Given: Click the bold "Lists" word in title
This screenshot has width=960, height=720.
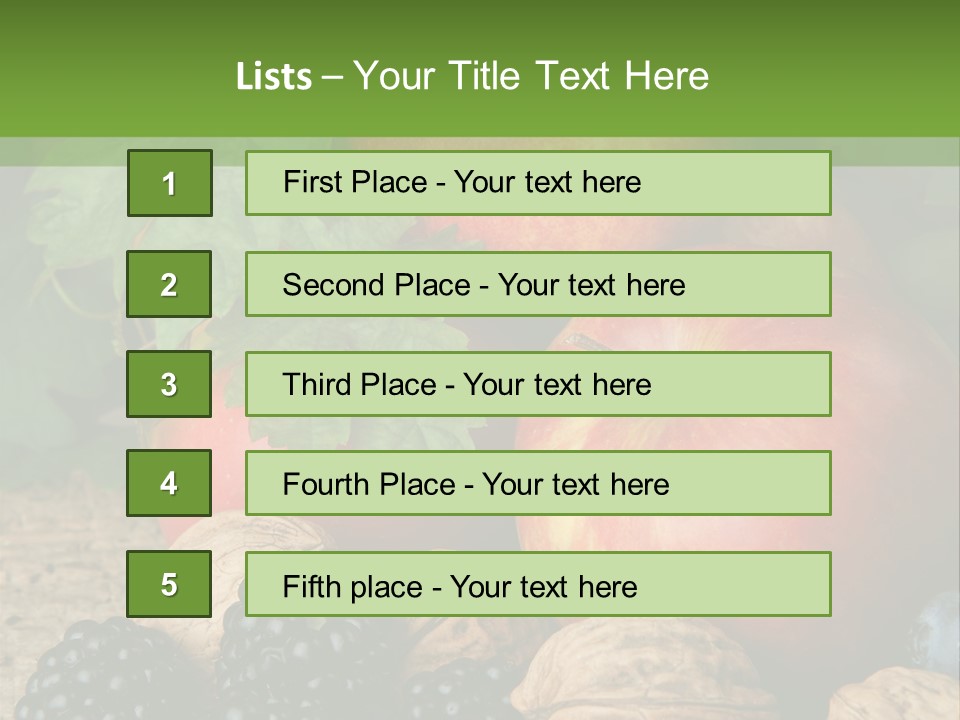Looking at the screenshot, I should (x=273, y=77).
